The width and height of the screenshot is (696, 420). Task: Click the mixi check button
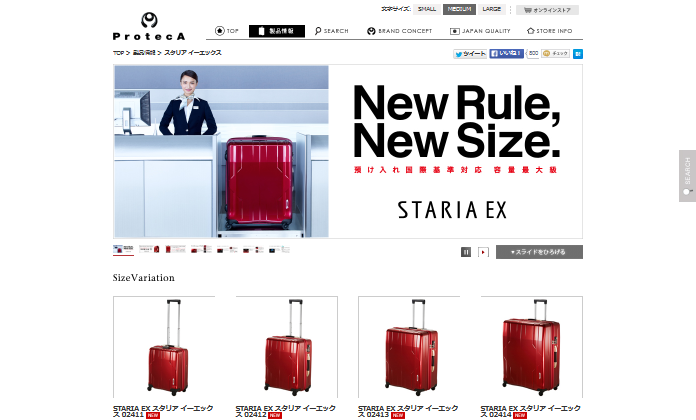[x=555, y=53]
